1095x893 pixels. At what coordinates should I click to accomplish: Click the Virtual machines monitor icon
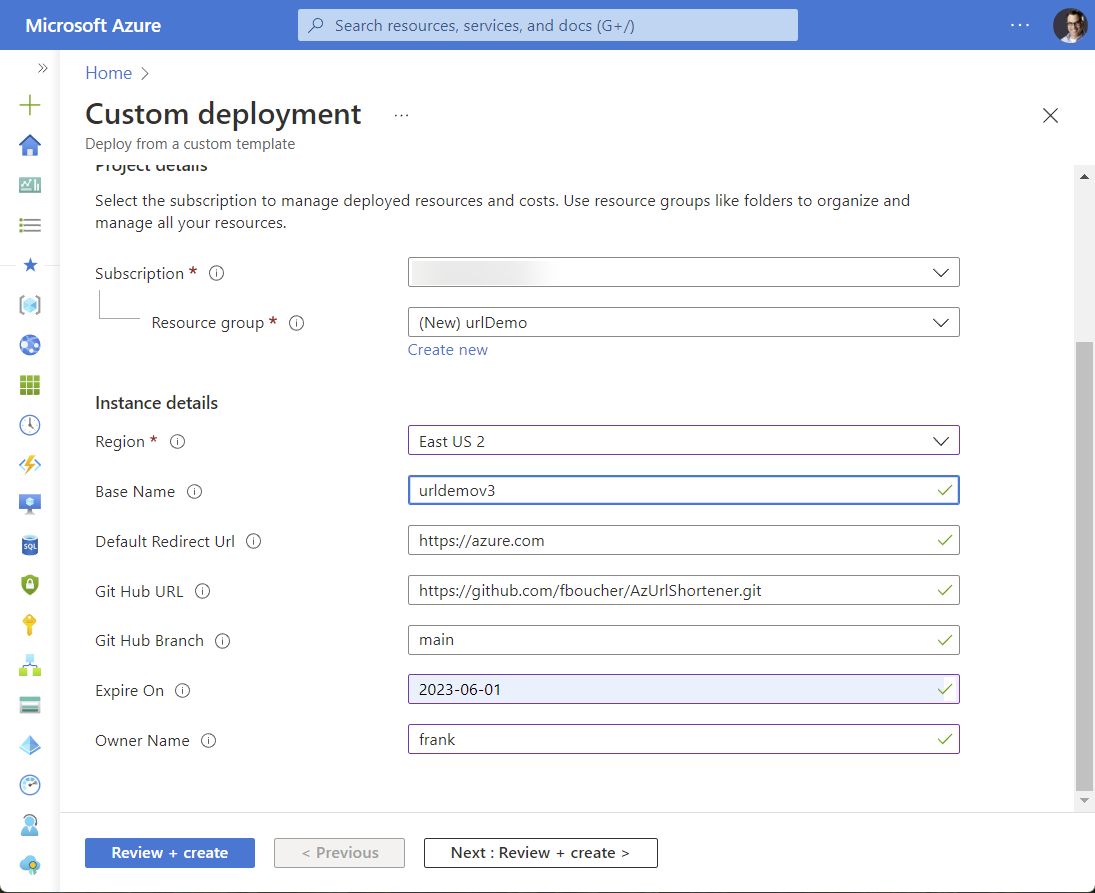pos(29,504)
